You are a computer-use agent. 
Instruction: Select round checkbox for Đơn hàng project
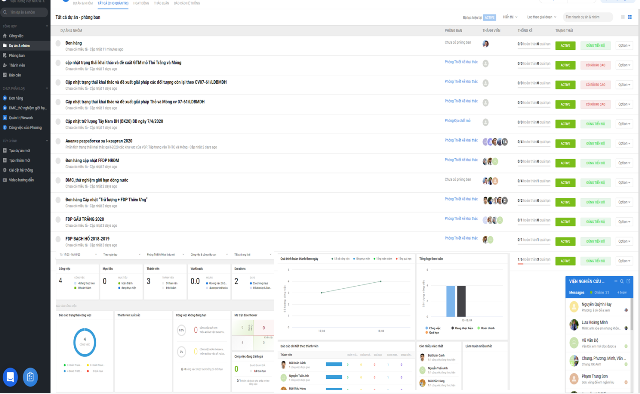58,43
